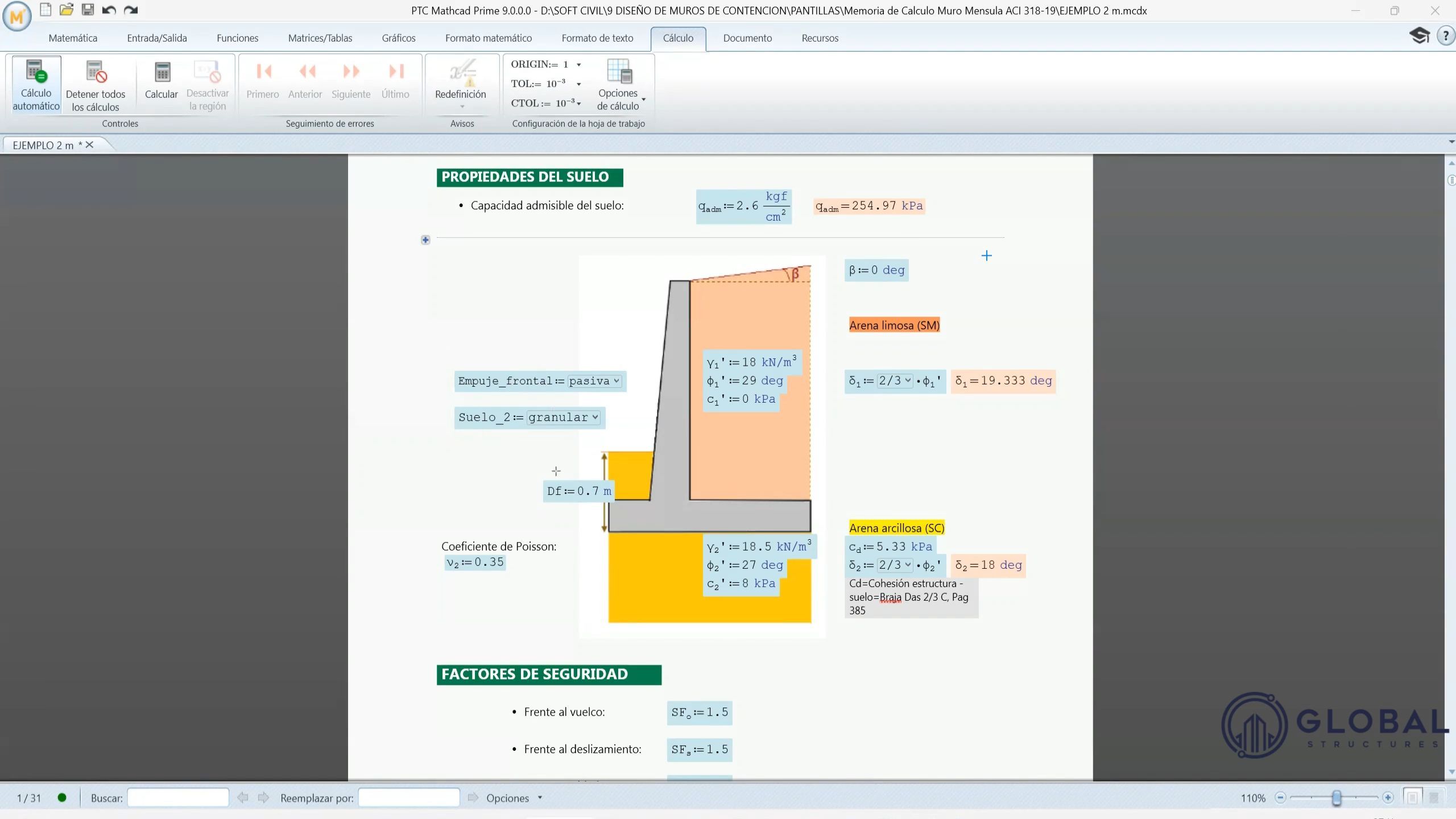Click the Buscar search input field

coord(178,798)
